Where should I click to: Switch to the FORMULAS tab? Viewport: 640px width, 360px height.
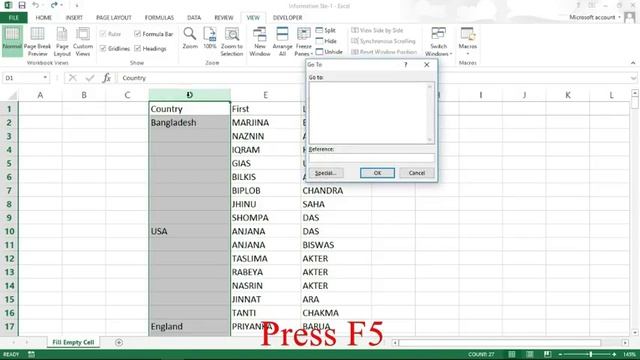[159, 18]
